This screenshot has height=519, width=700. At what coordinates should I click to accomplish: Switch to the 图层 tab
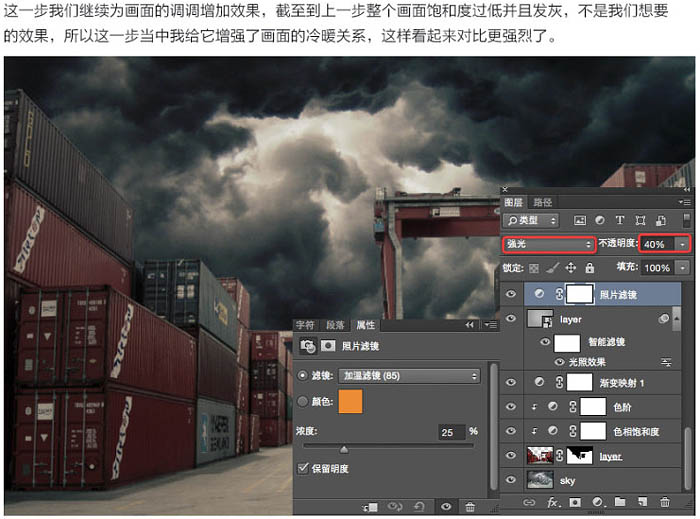coord(513,203)
